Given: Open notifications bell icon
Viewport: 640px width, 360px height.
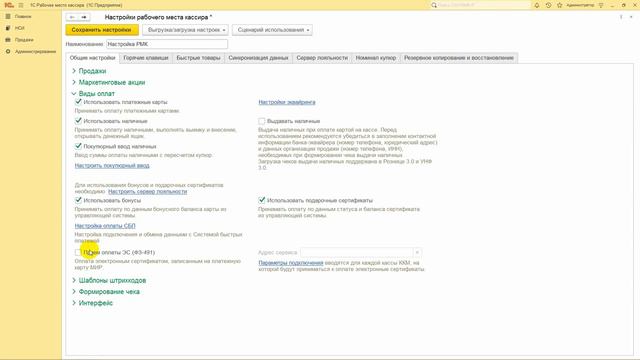Looking at the screenshot, I should 537,5.
